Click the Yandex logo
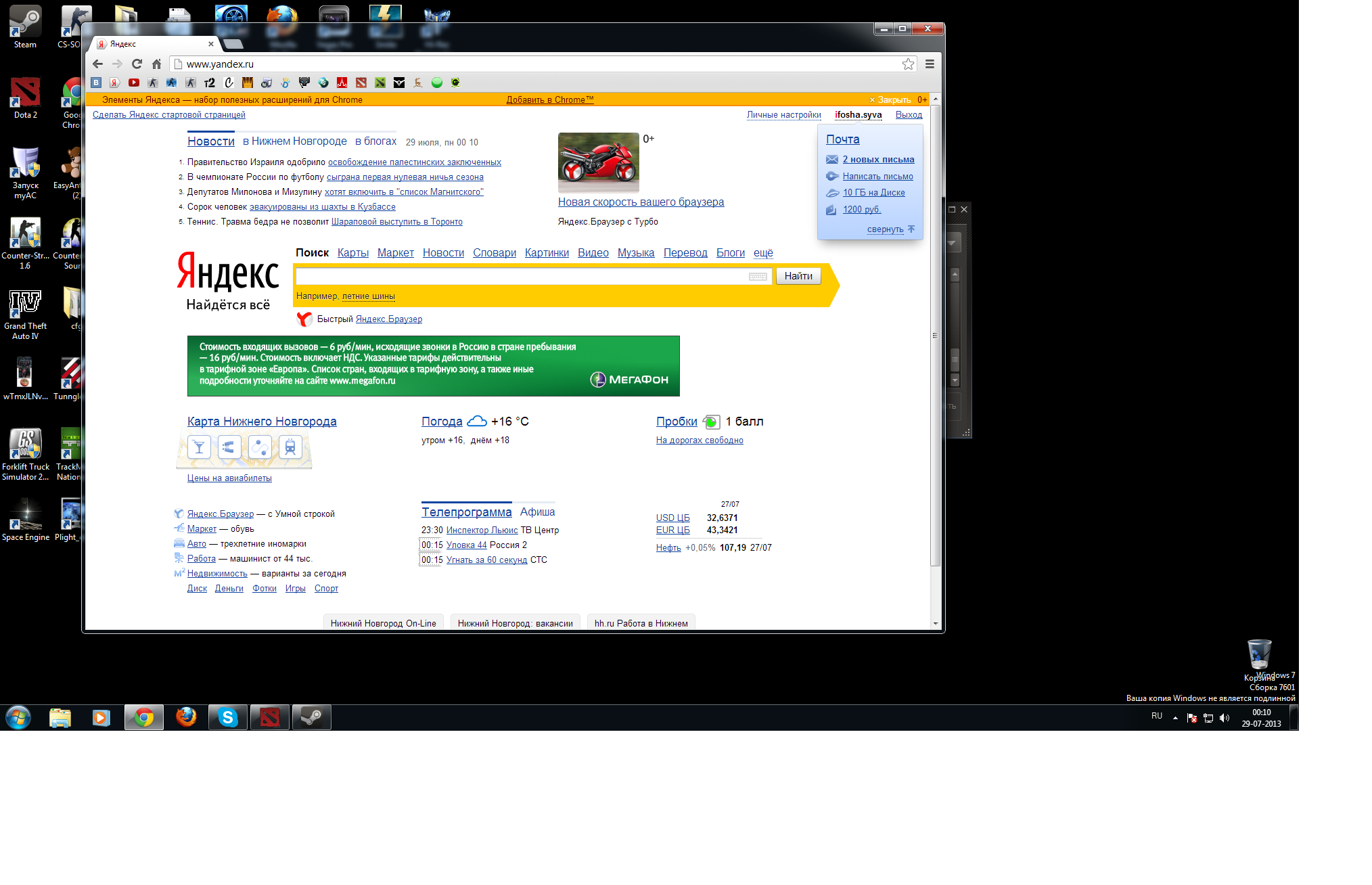 (x=228, y=272)
